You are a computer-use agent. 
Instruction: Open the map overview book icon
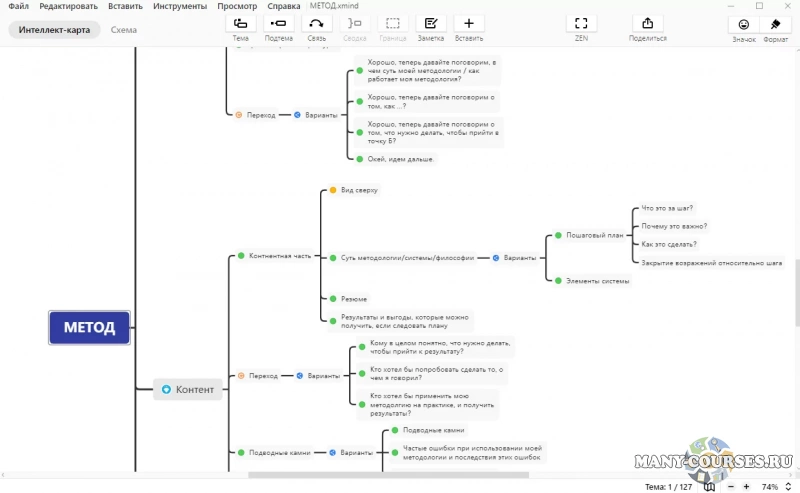click(709, 487)
